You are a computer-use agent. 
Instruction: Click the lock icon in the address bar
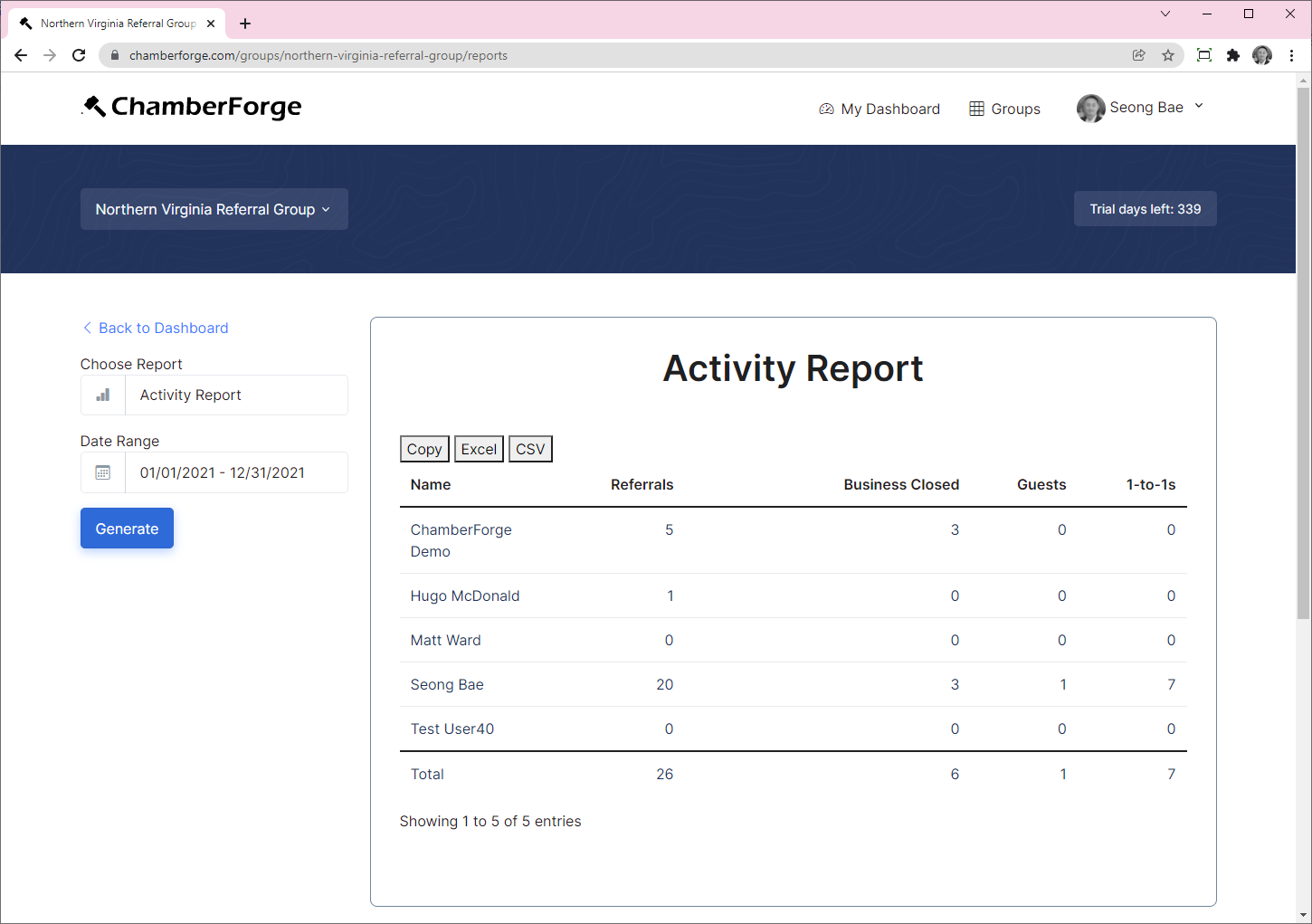(x=114, y=55)
